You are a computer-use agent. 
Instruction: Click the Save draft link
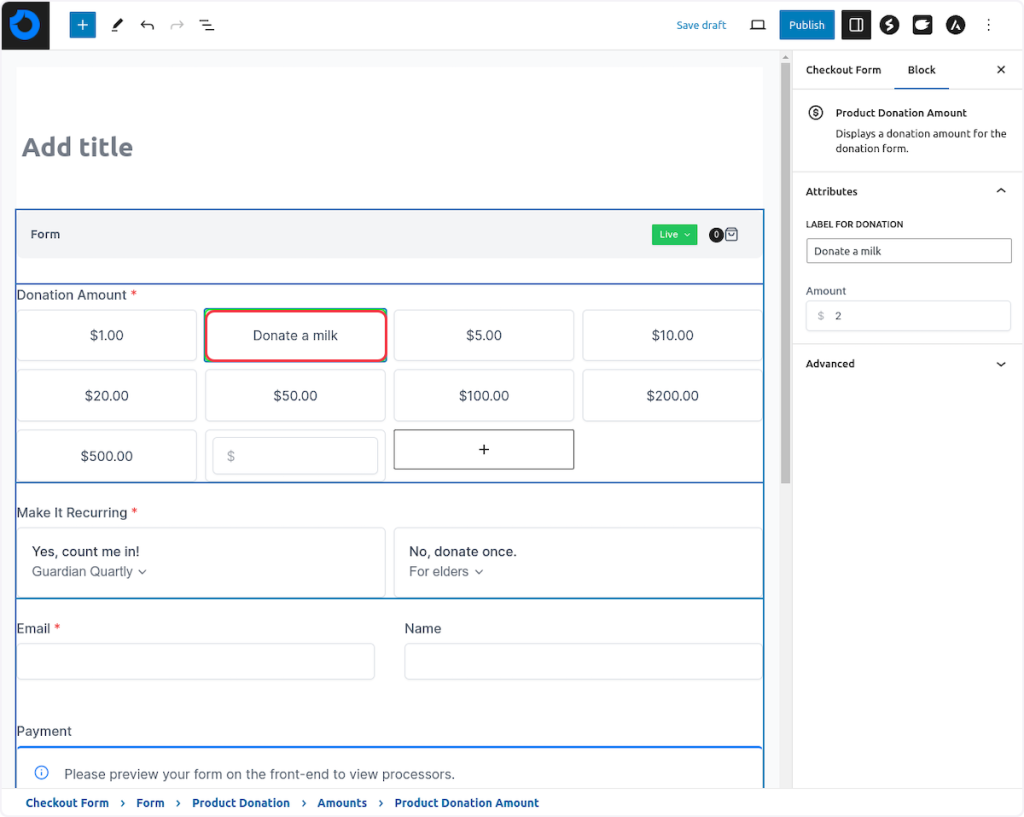[701, 25]
